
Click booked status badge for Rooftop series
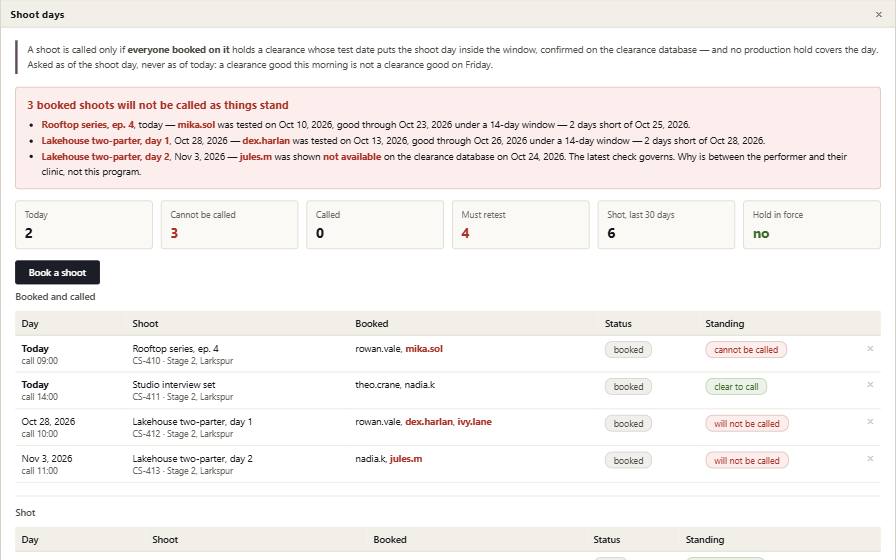628,350
